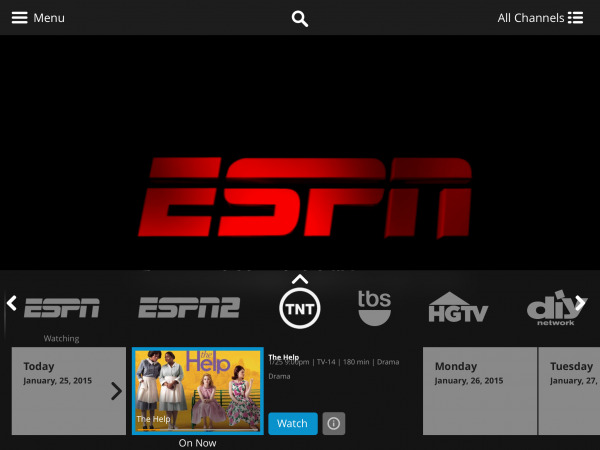Open the Tuesday January 27 schedule card
The height and width of the screenshot is (450, 600).
569,391
